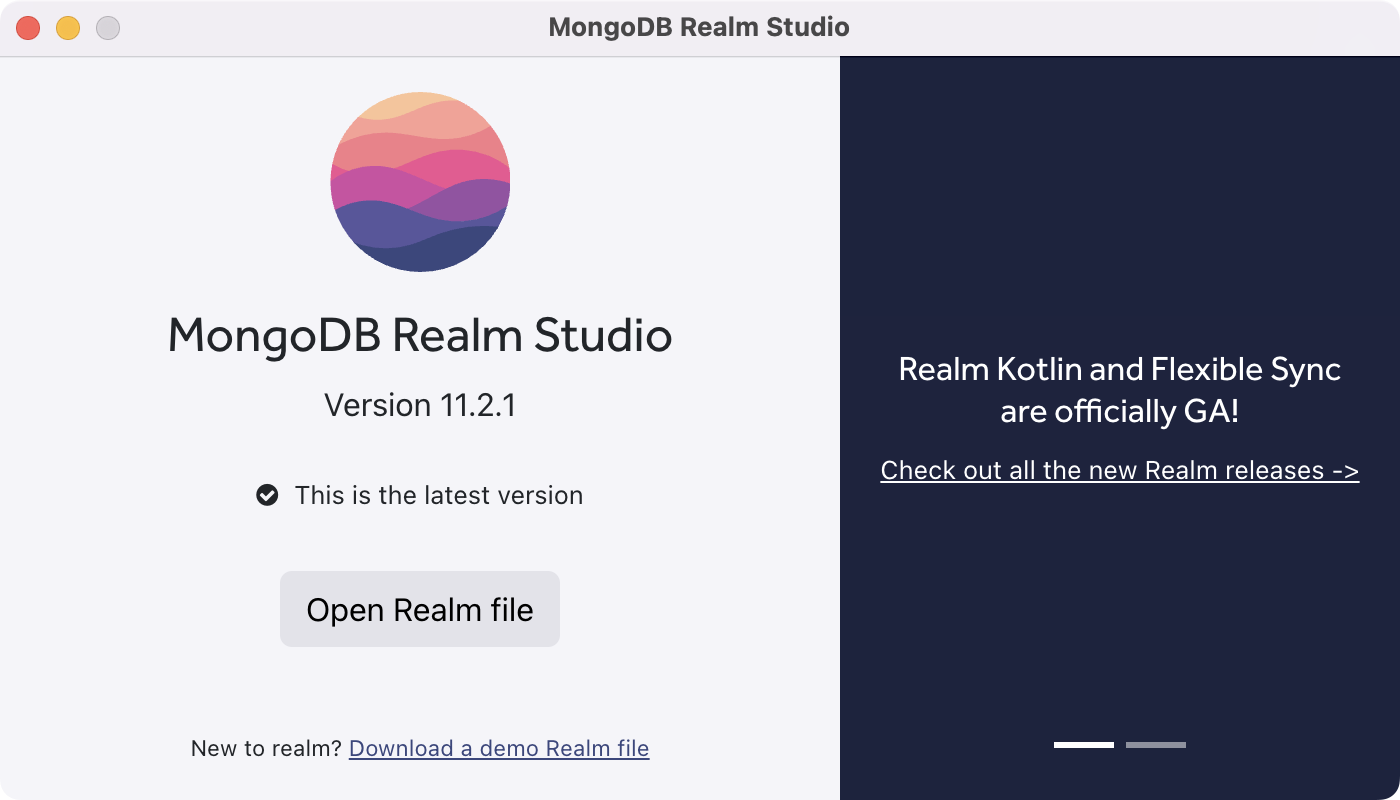The width and height of the screenshot is (1400, 800).
Task: Click the "Version 11.2.1" text
Action: [x=420, y=405]
